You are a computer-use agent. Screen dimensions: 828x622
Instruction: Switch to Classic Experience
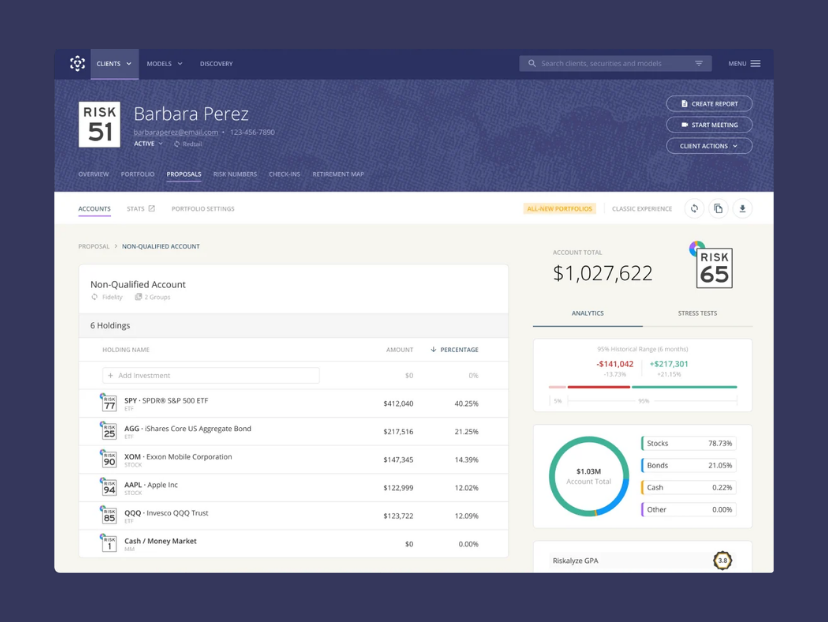[642, 209]
